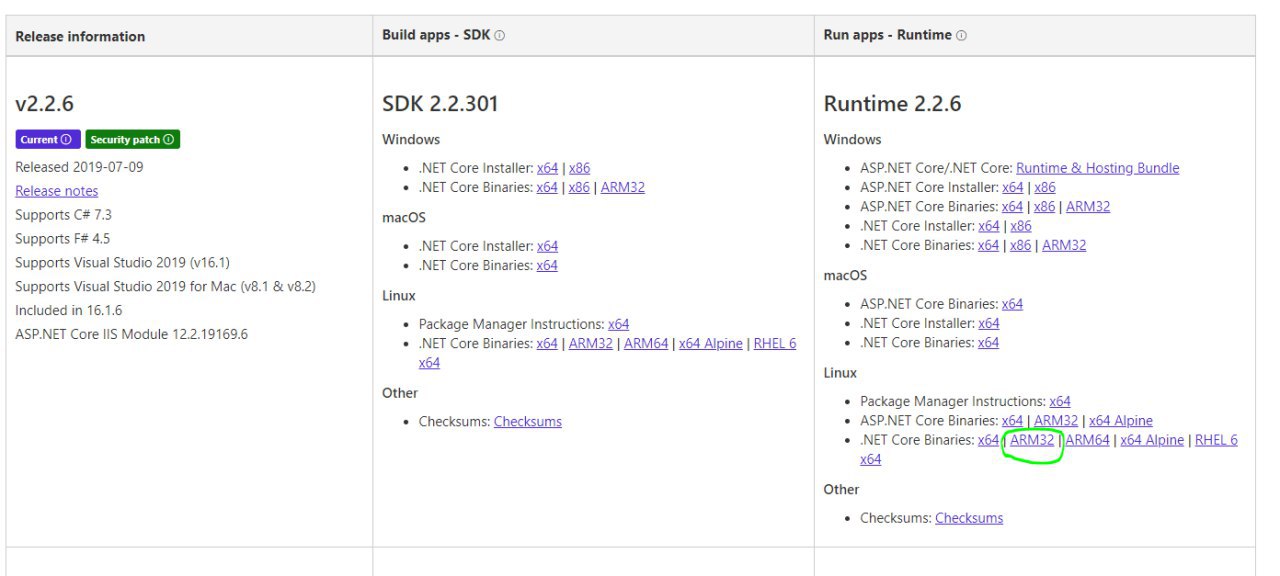Download Runtime Windows ASP.NET Core Binaries x64

[1013, 207]
